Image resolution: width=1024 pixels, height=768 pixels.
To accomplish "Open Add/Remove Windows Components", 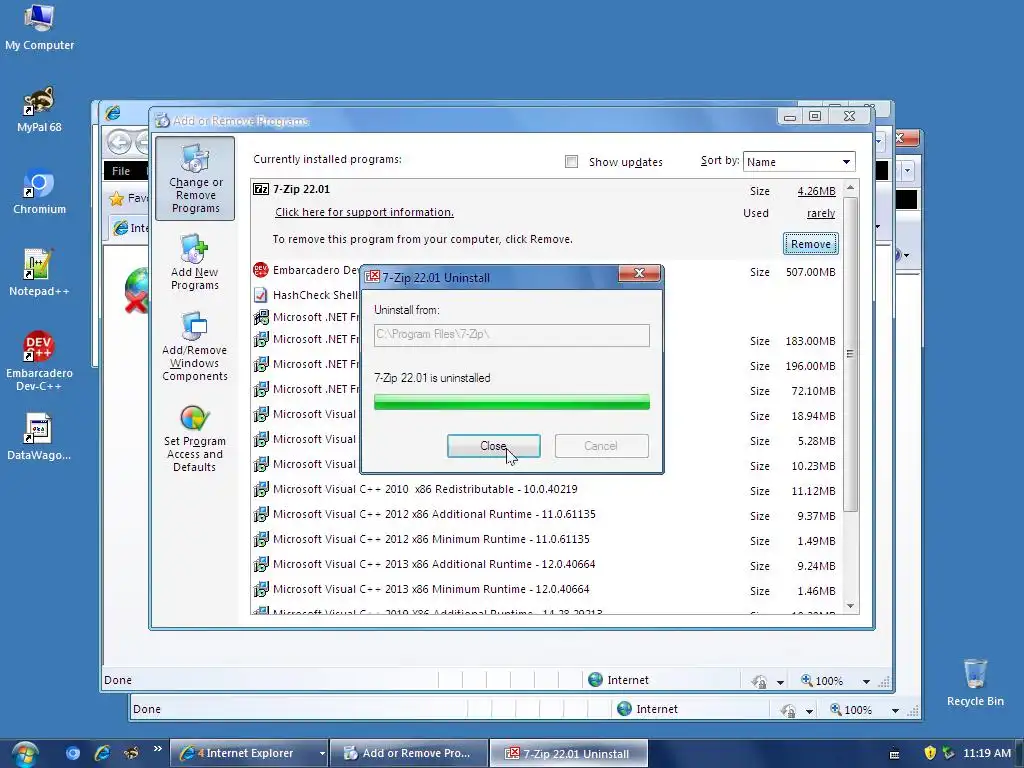I will tap(195, 346).
